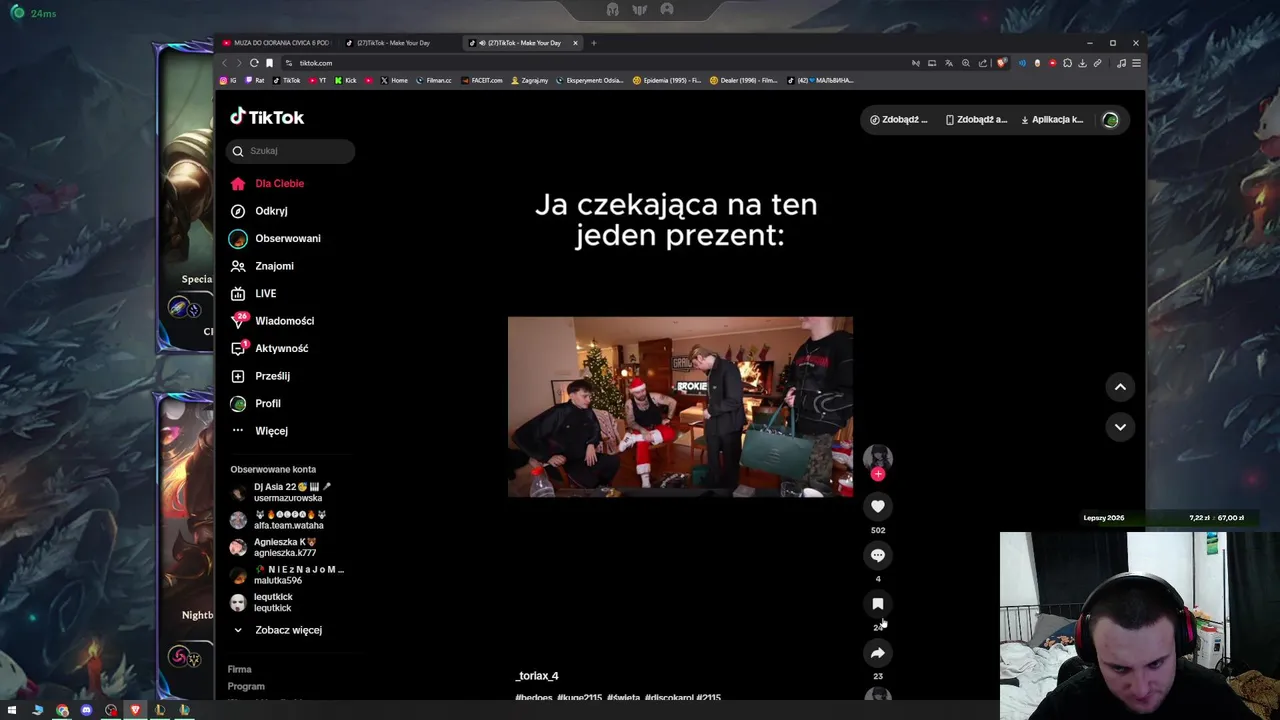Click the Brave icon in the taskbar
Image resolution: width=1280 pixels, height=720 pixels.
(x=135, y=710)
